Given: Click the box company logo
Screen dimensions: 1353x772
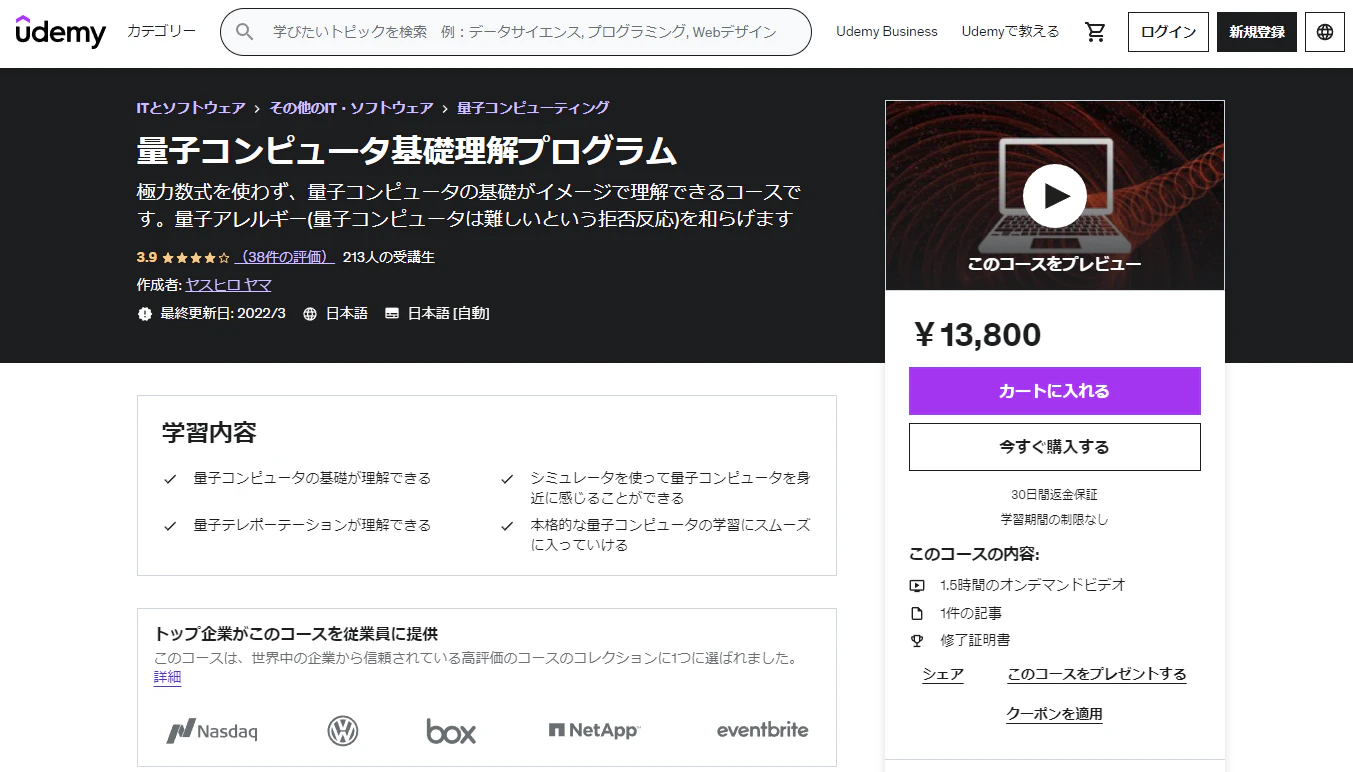Looking at the screenshot, I should (451, 731).
